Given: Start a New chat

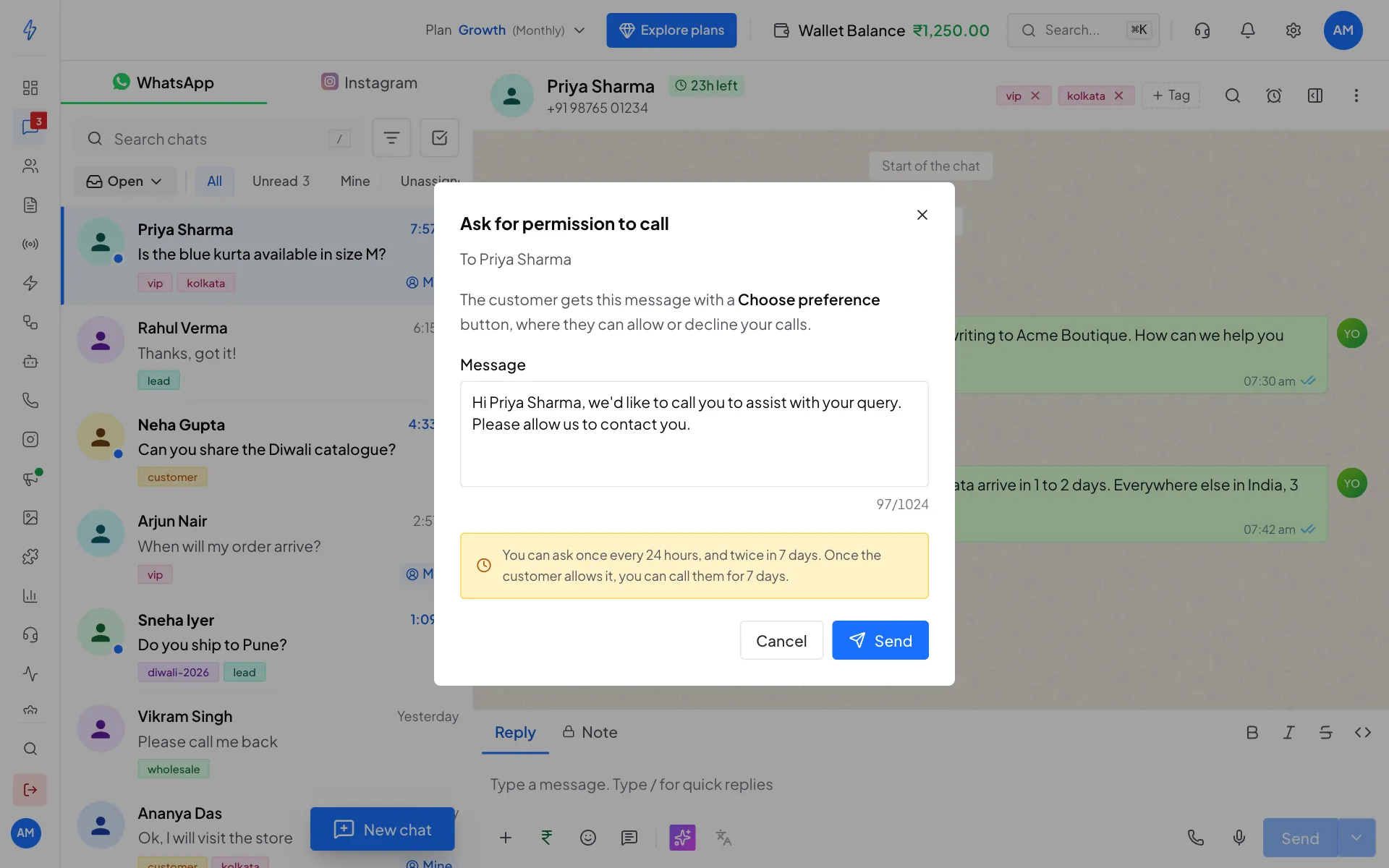Looking at the screenshot, I should coord(382,829).
